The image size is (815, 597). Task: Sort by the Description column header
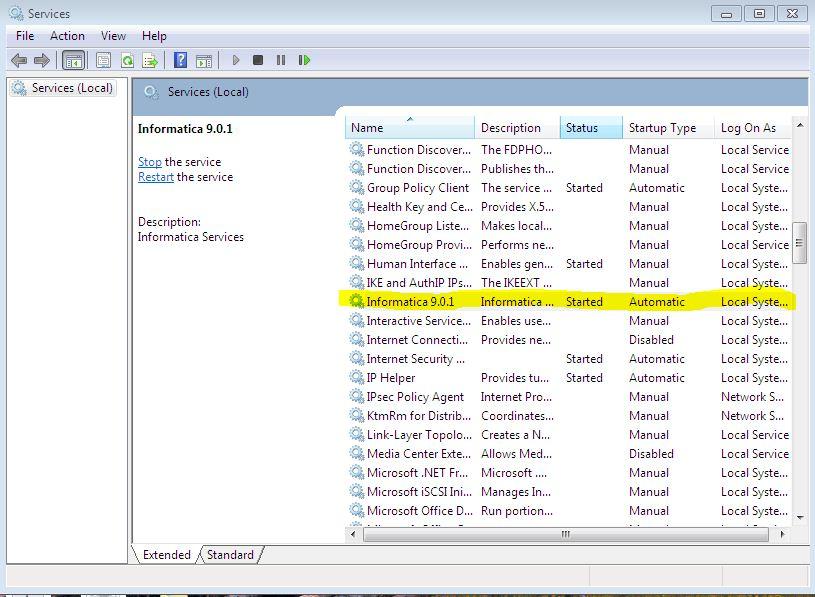[517, 128]
